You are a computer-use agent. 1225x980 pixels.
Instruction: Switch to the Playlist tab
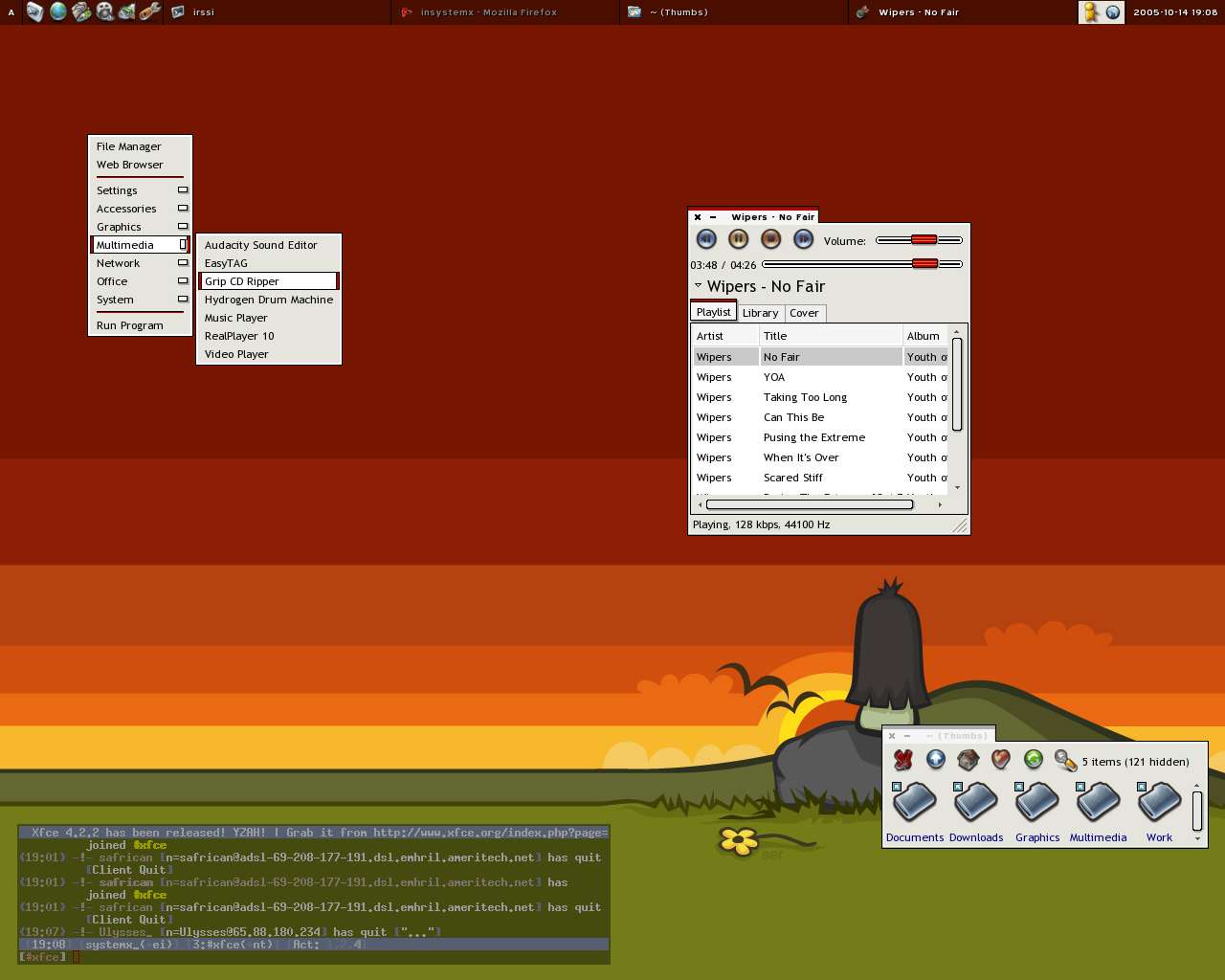[714, 312]
